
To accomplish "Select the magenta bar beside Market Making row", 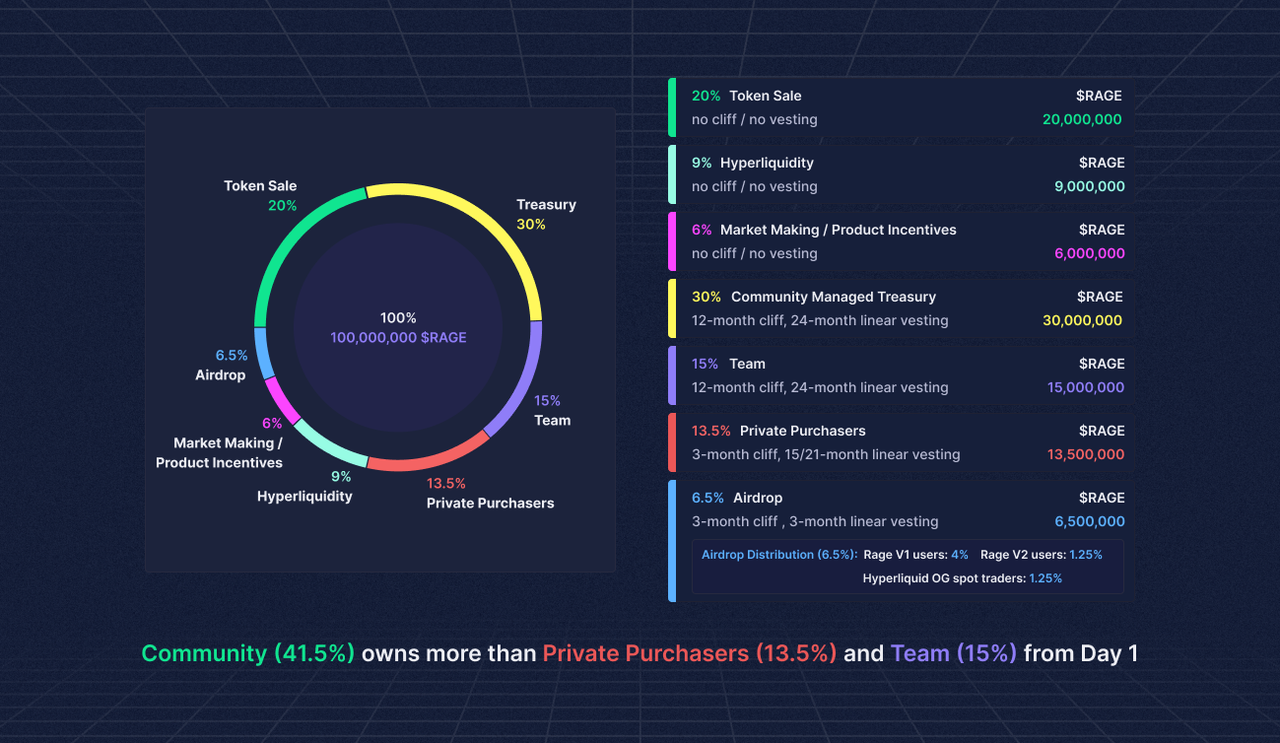I will coord(672,241).
